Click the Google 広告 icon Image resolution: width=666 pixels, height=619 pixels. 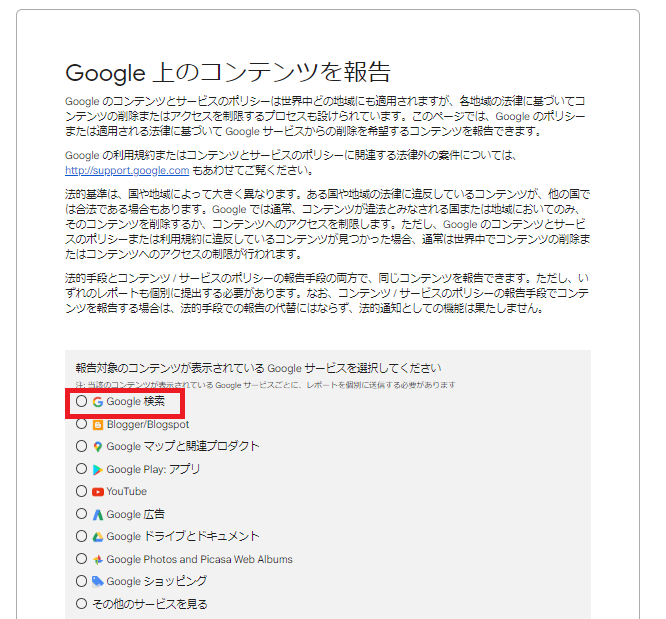(98, 514)
